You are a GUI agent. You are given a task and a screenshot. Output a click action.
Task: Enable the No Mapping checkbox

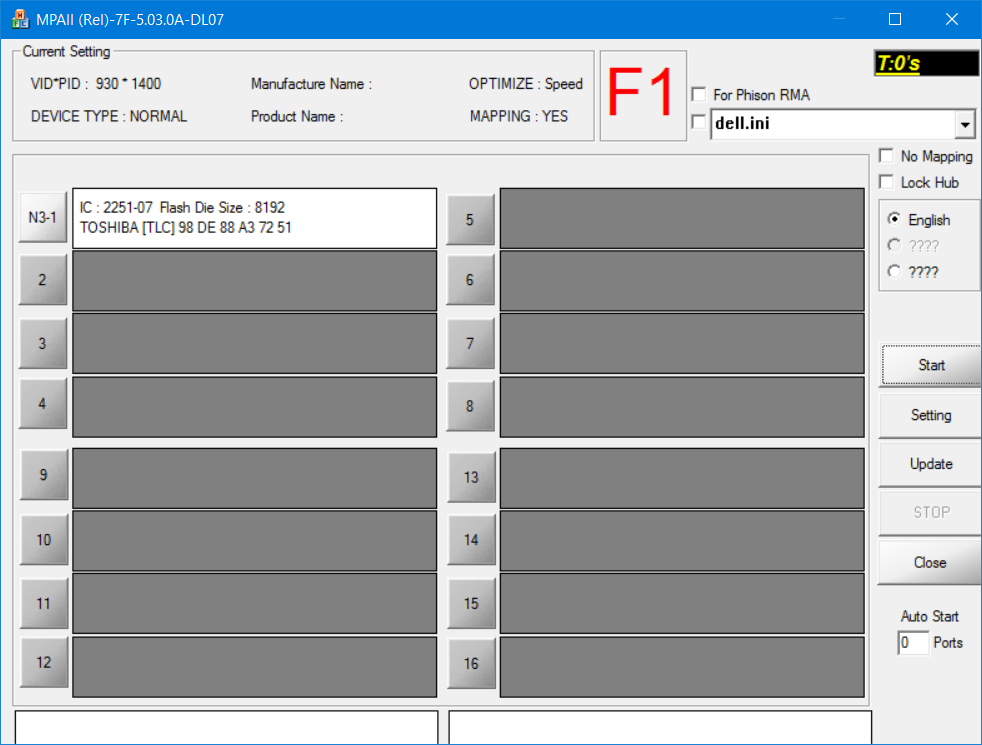click(x=886, y=155)
